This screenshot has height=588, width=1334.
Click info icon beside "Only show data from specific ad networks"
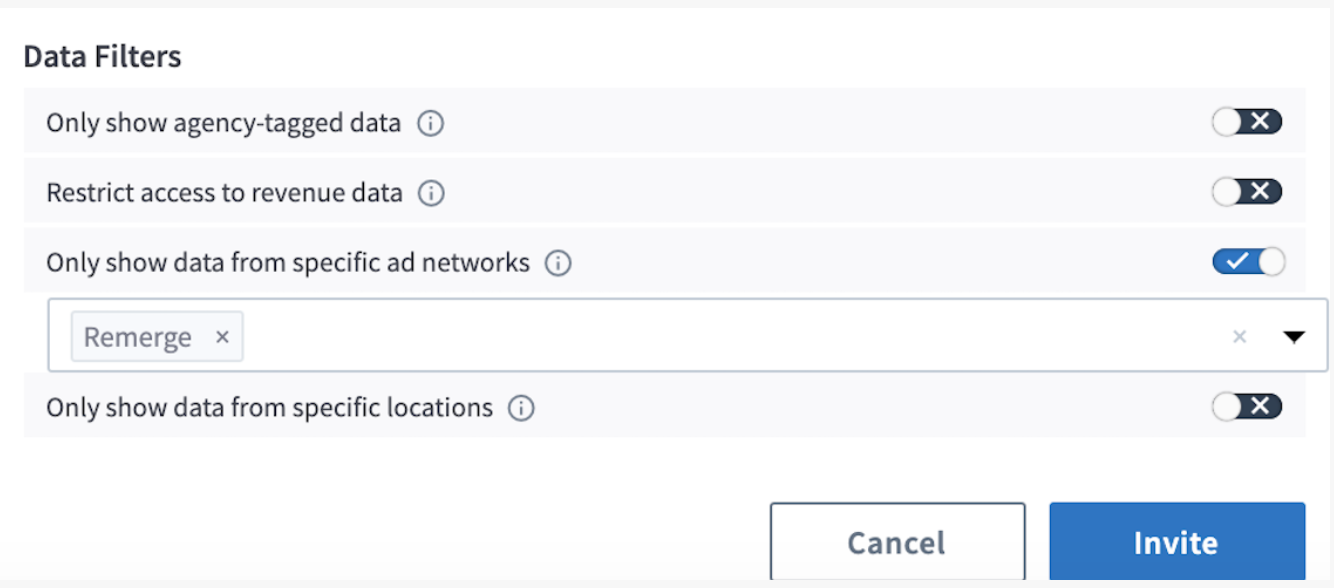click(x=560, y=262)
